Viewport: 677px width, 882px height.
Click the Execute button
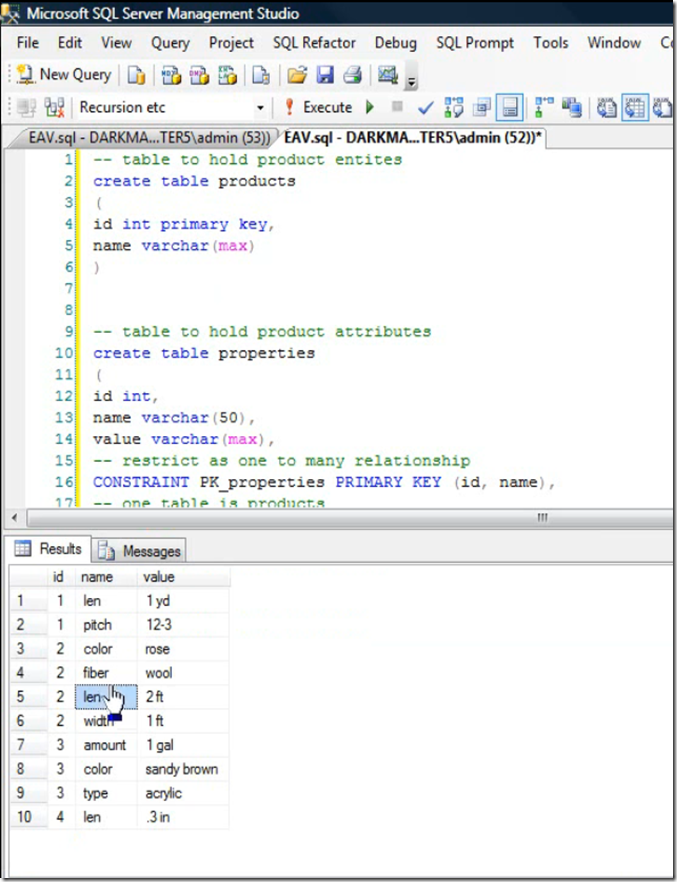pyautogui.click(x=319, y=107)
